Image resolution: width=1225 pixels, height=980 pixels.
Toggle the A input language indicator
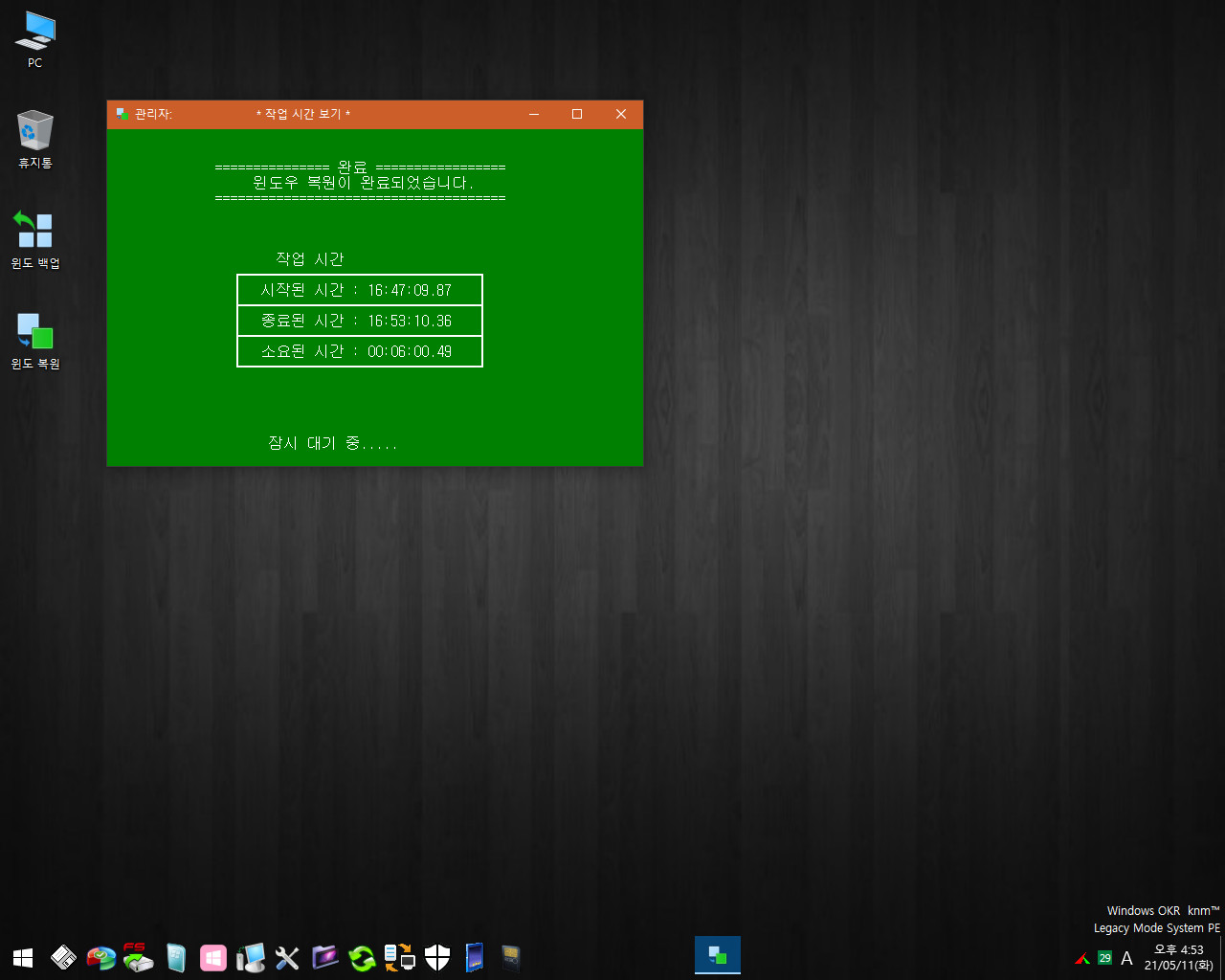[x=1126, y=958]
